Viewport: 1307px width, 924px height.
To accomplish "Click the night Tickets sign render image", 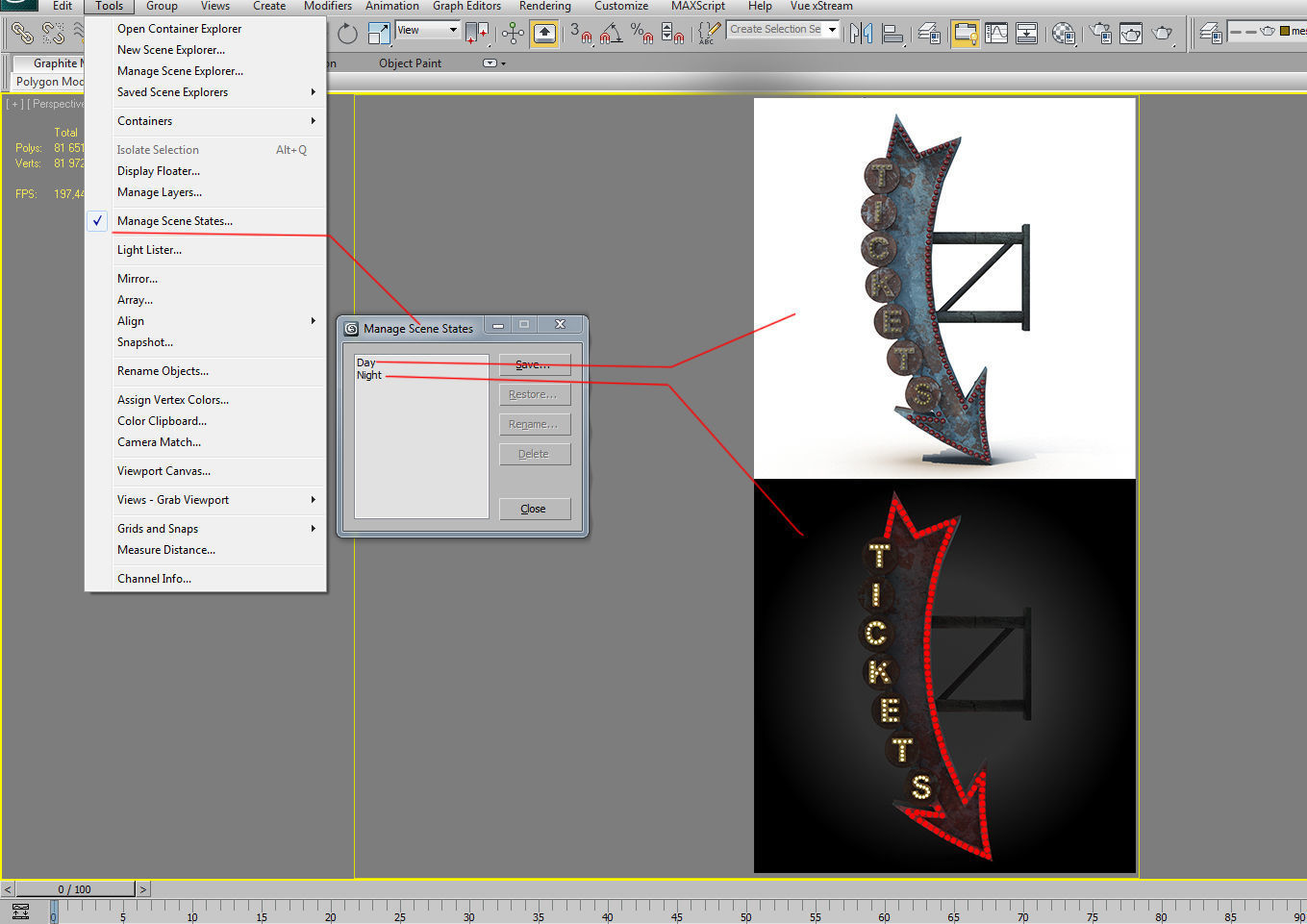I will click(944, 676).
